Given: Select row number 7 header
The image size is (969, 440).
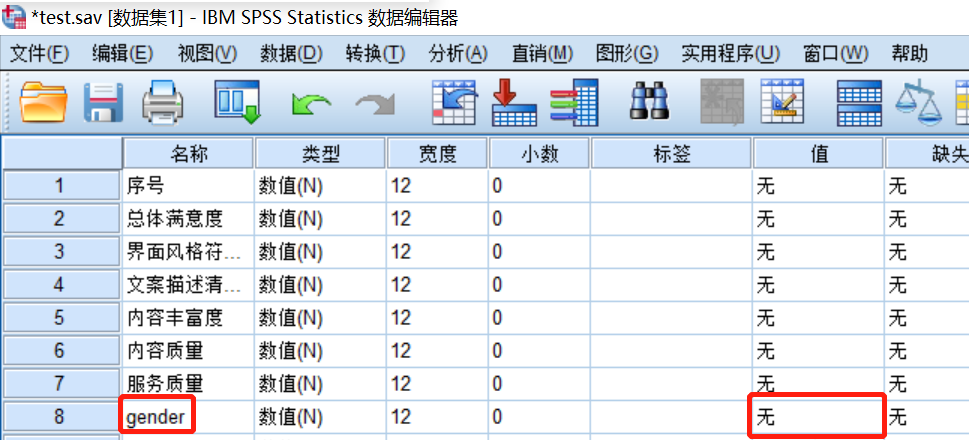Looking at the screenshot, I should click(61, 384).
